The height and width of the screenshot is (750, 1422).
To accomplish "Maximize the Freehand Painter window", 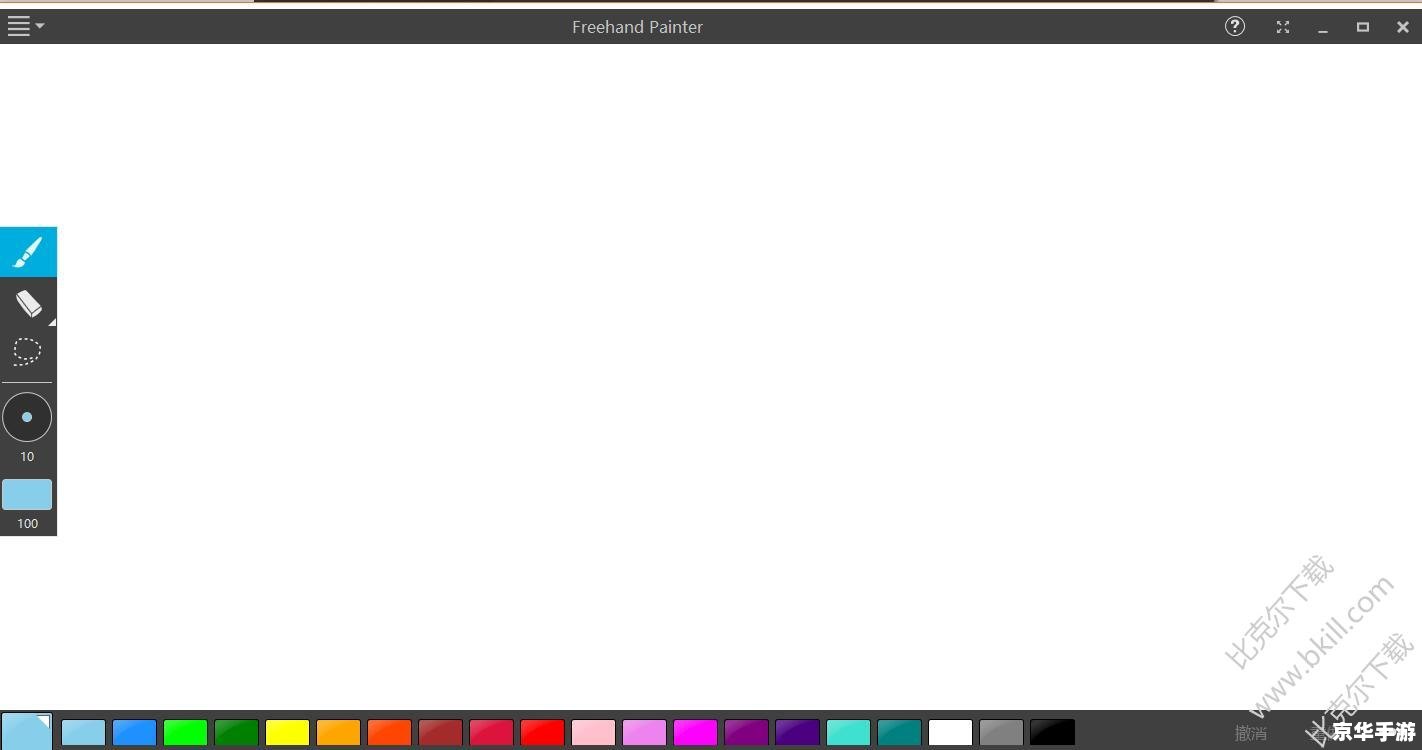I will click(1362, 27).
